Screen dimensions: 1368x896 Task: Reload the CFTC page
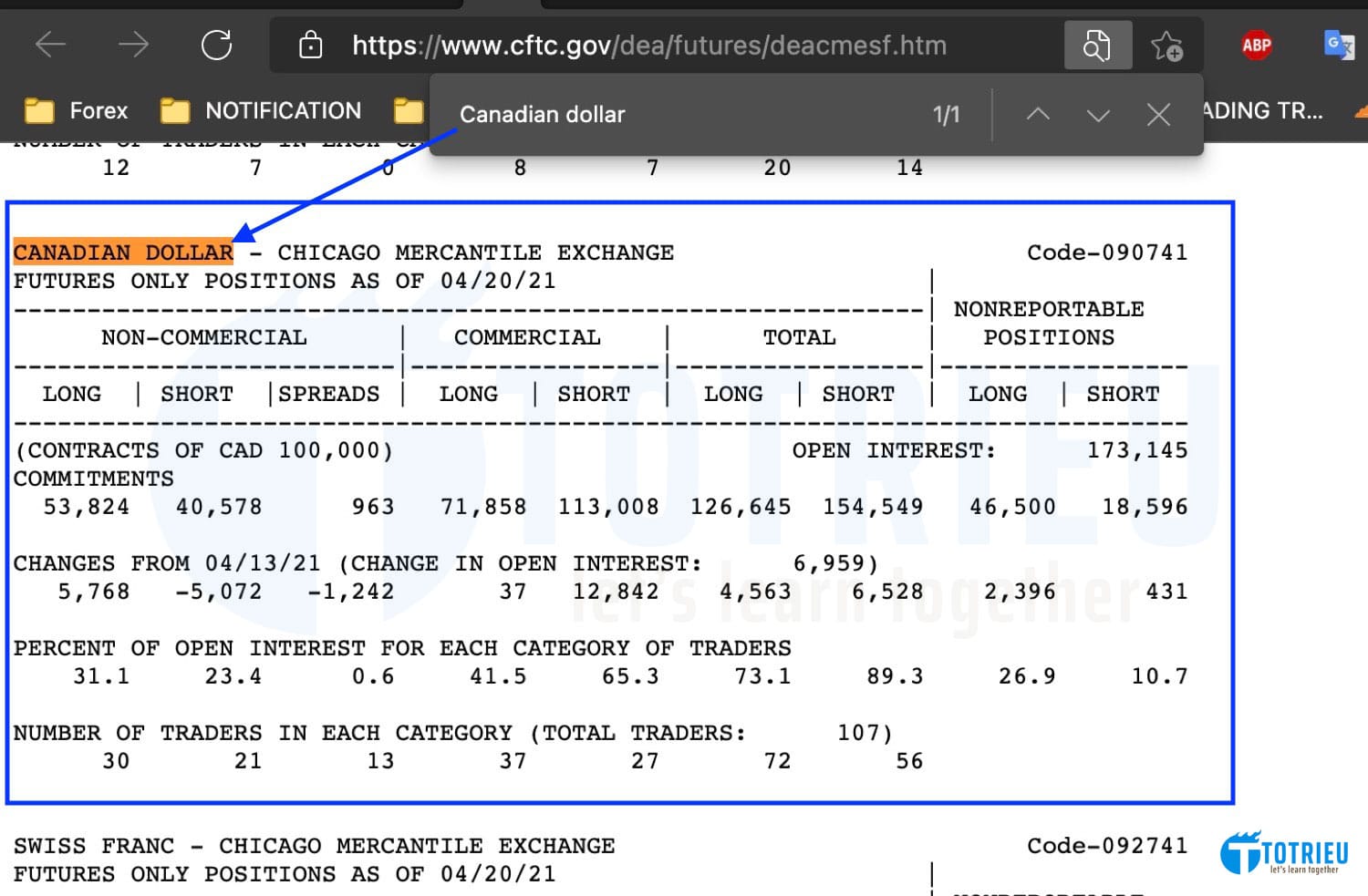(x=216, y=45)
